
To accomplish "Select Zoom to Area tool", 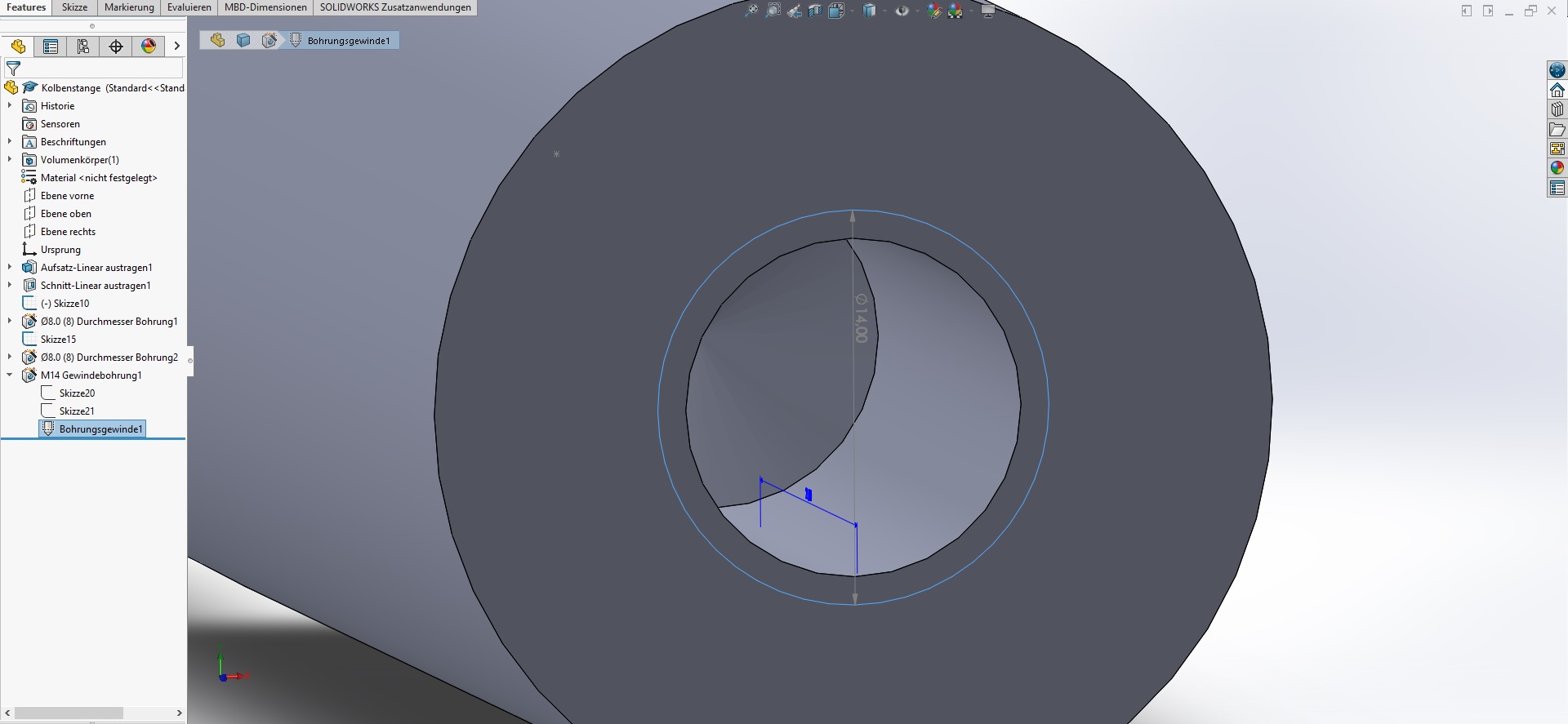I will click(x=773, y=11).
